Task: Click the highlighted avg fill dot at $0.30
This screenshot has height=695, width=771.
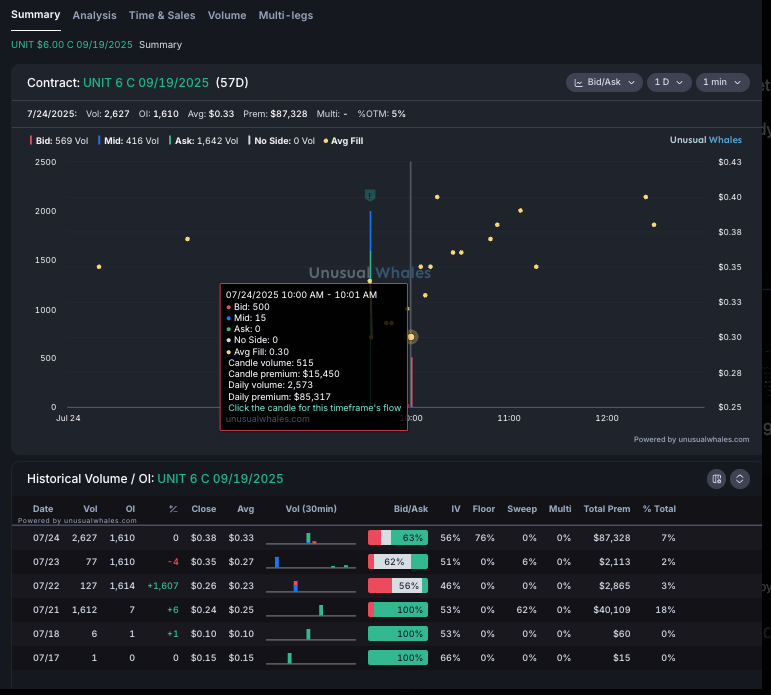Action: (411, 337)
